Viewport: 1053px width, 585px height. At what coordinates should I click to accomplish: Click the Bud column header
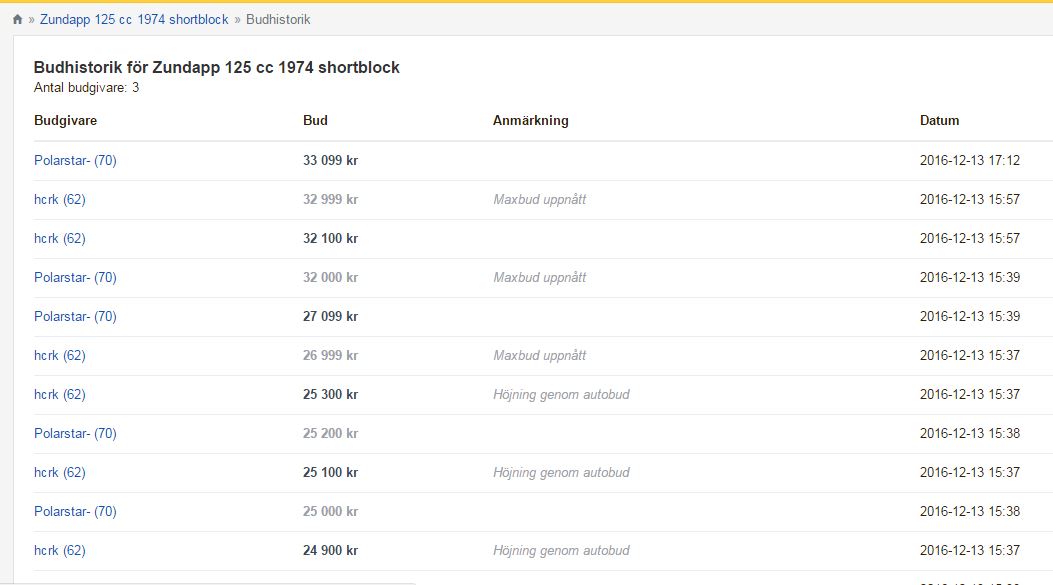315,120
